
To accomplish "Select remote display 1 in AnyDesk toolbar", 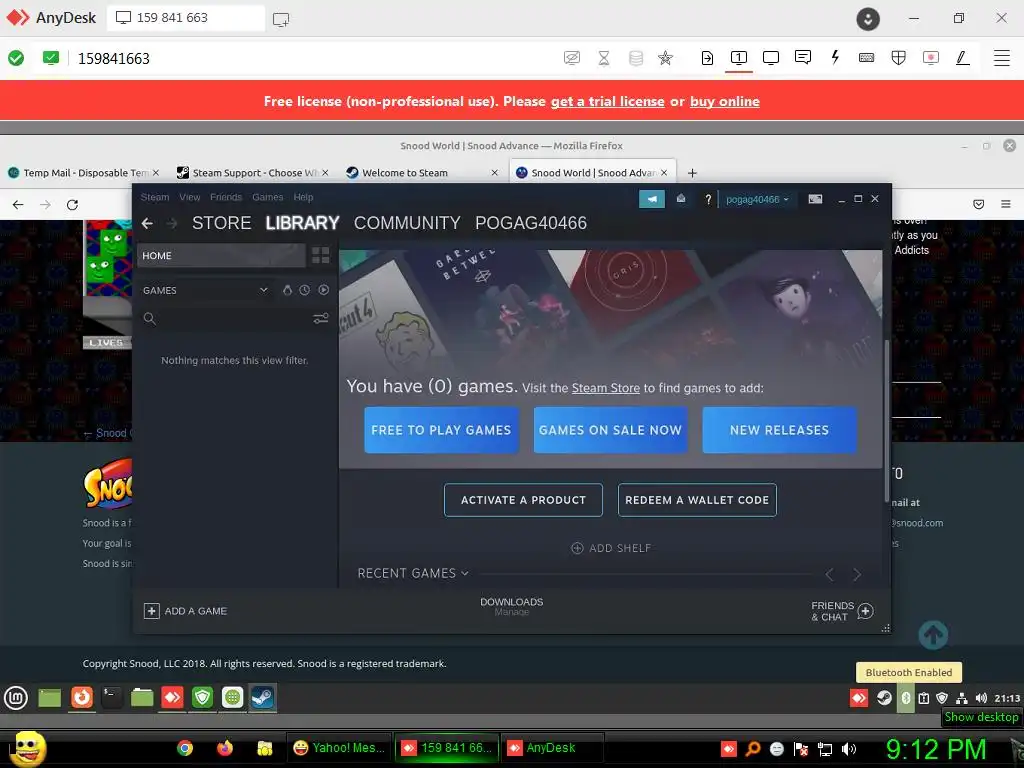I will pyautogui.click(x=739, y=57).
